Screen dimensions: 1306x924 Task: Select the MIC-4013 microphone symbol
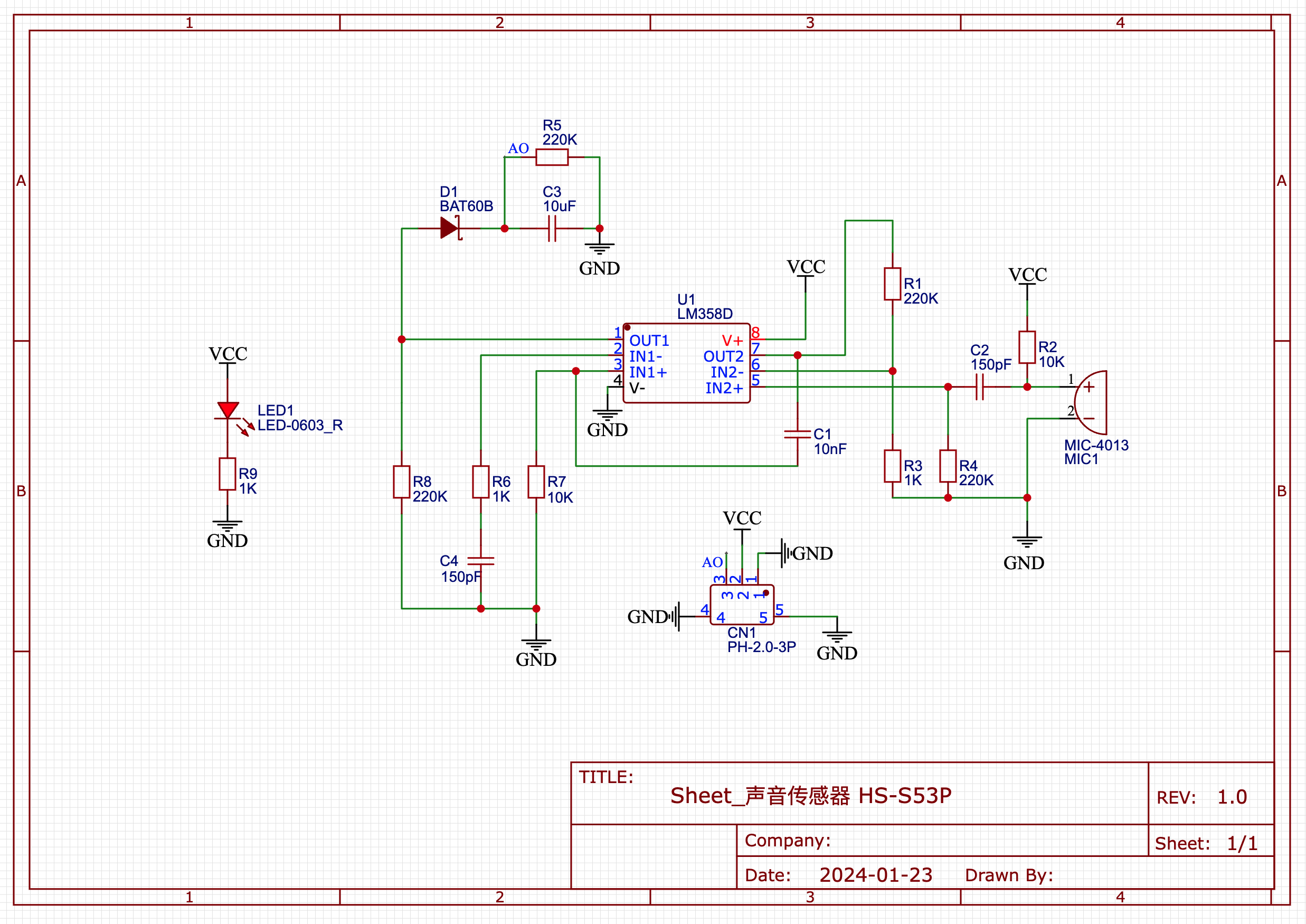(1092, 402)
